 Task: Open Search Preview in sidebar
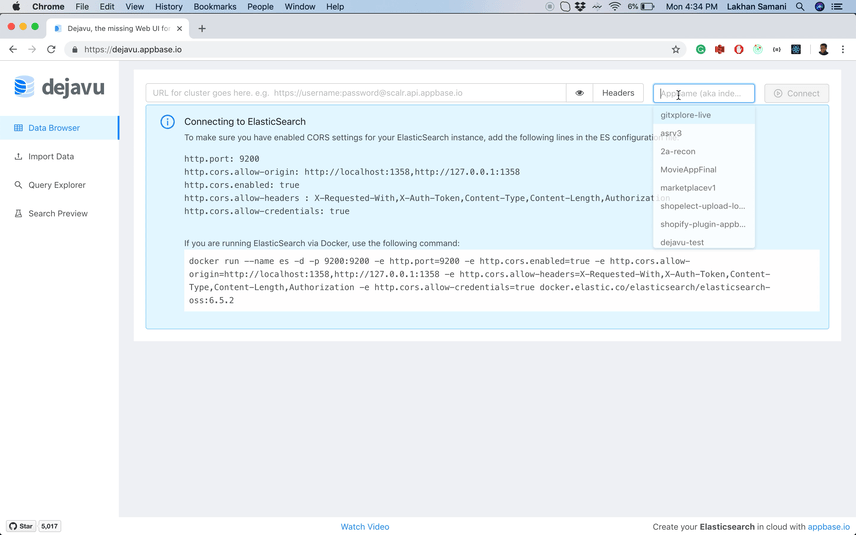point(59,213)
